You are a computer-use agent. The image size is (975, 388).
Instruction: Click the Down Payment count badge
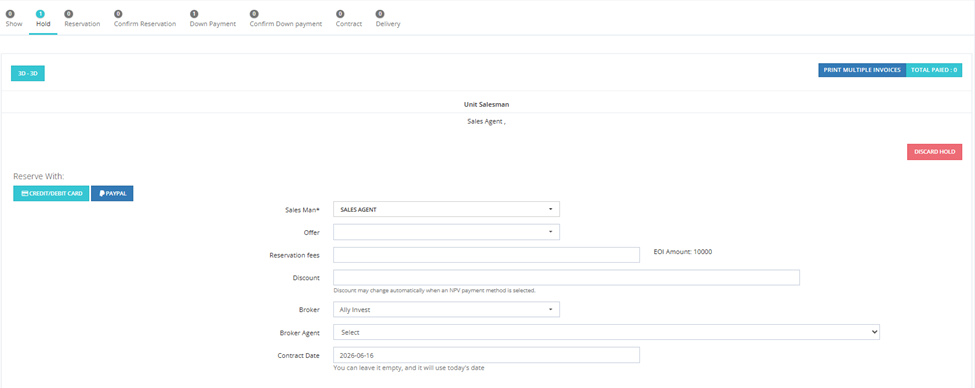(194, 14)
